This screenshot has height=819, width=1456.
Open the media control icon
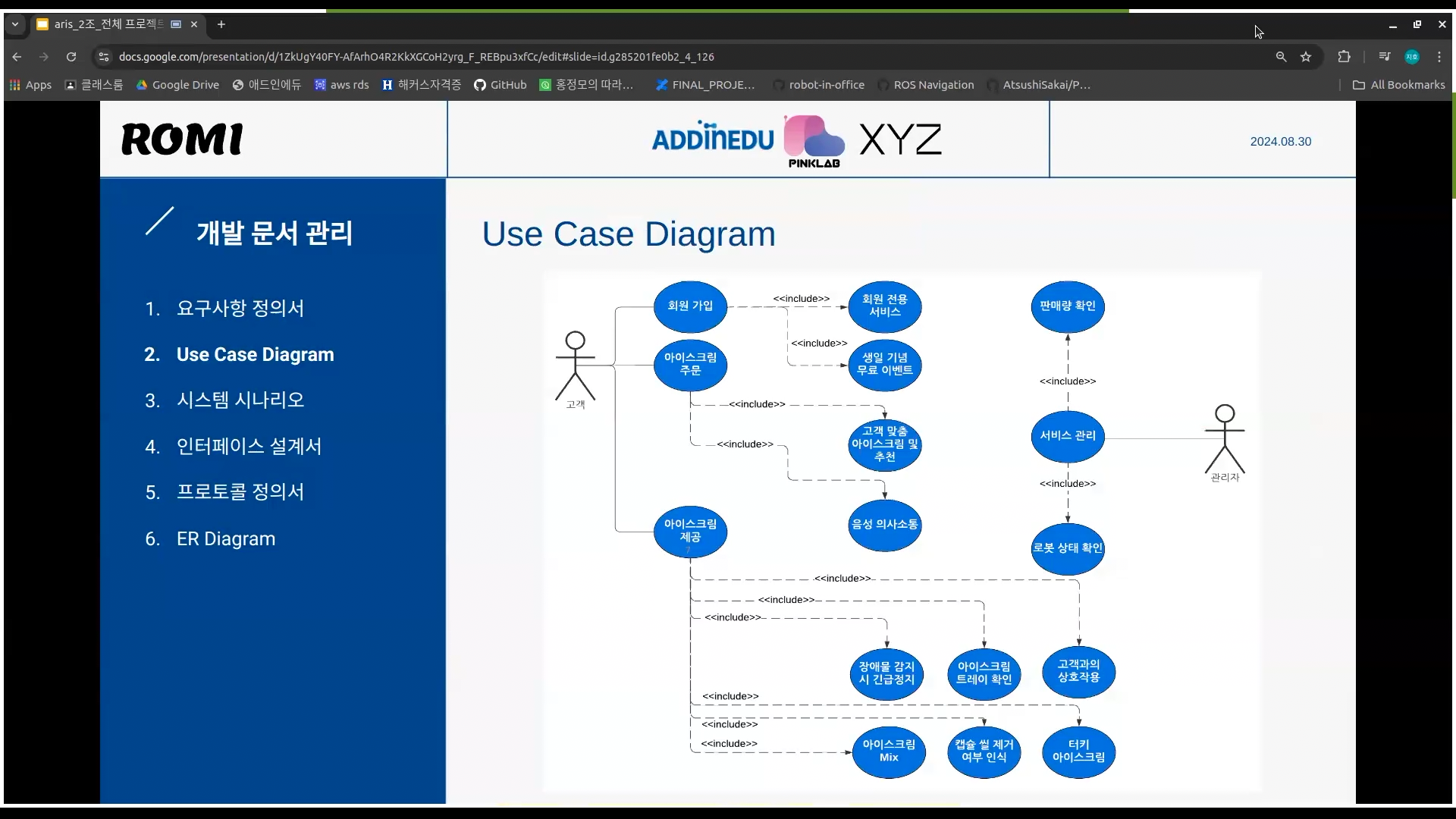tap(1385, 57)
